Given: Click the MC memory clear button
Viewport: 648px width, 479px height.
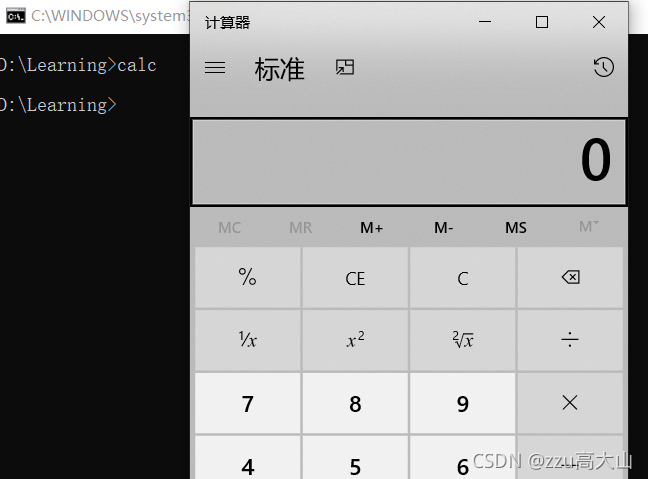Looking at the screenshot, I should pyautogui.click(x=229, y=227).
